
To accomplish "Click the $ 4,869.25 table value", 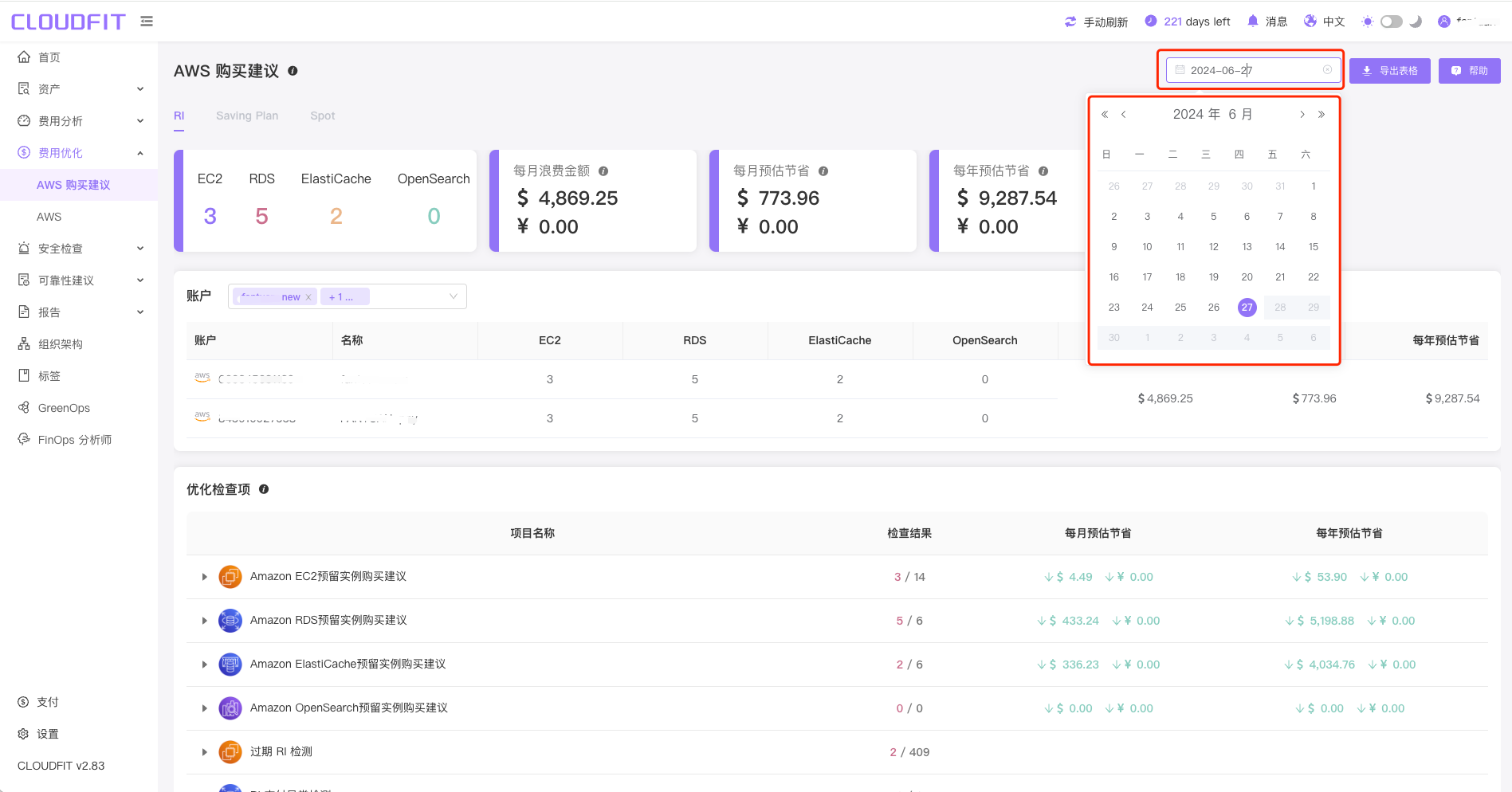I will pyautogui.click(x=1165, y=398).
